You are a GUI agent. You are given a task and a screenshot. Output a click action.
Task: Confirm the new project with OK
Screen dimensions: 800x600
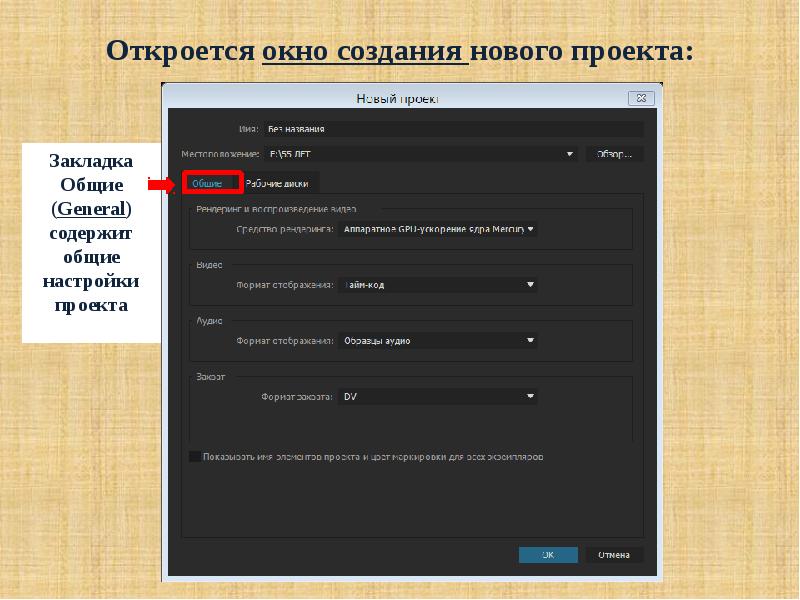click(547, 554)
